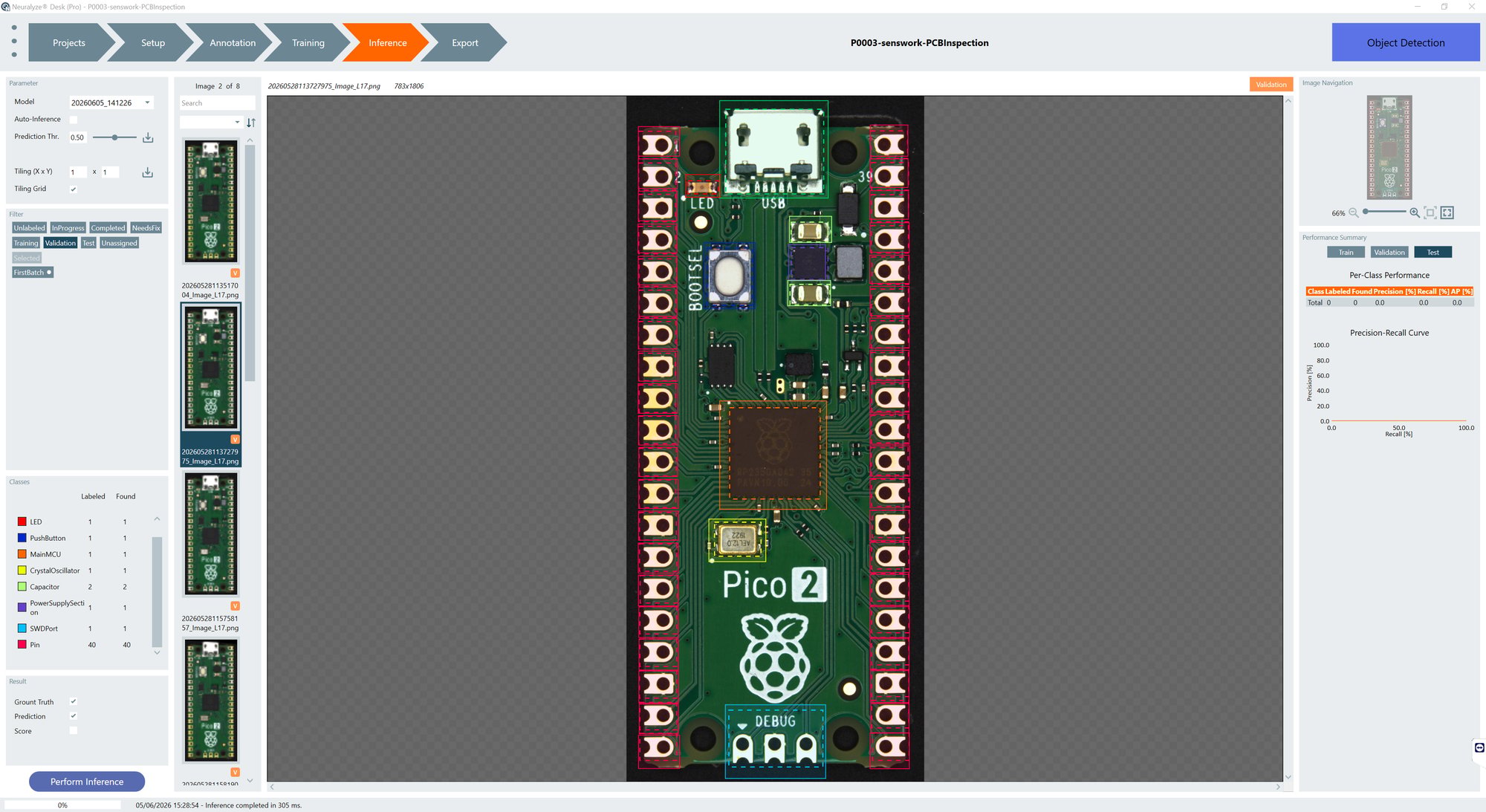This screenshot has width=1486, height=812.
Task: Go to the Export step
Action: [x=465, y=42]
